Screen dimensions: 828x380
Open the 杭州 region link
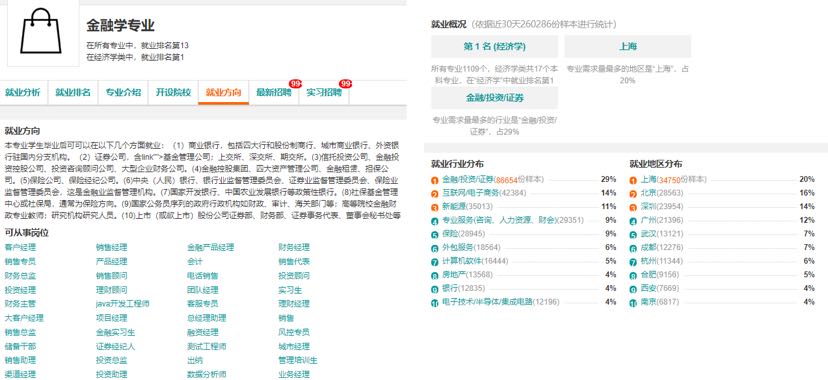648,262
